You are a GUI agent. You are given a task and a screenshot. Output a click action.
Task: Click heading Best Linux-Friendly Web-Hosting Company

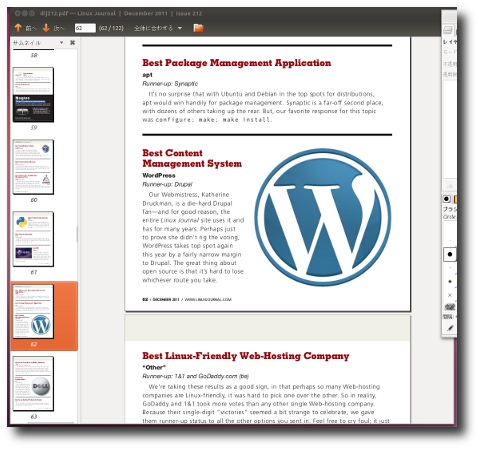(246, 356)
